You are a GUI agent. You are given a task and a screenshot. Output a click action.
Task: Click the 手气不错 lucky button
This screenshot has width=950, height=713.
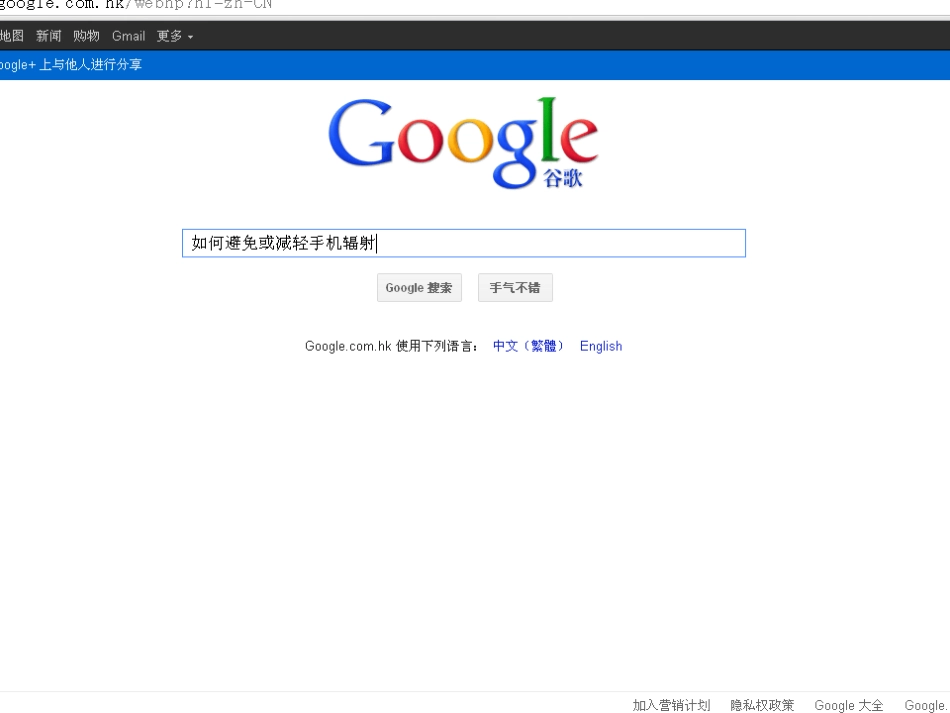click(x=515, y=288)
